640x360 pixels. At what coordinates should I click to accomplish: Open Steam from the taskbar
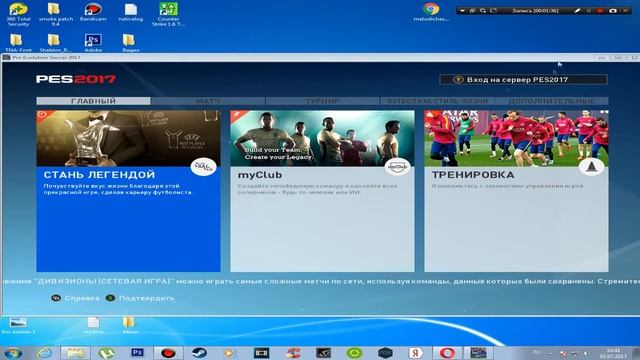[200, 353]
